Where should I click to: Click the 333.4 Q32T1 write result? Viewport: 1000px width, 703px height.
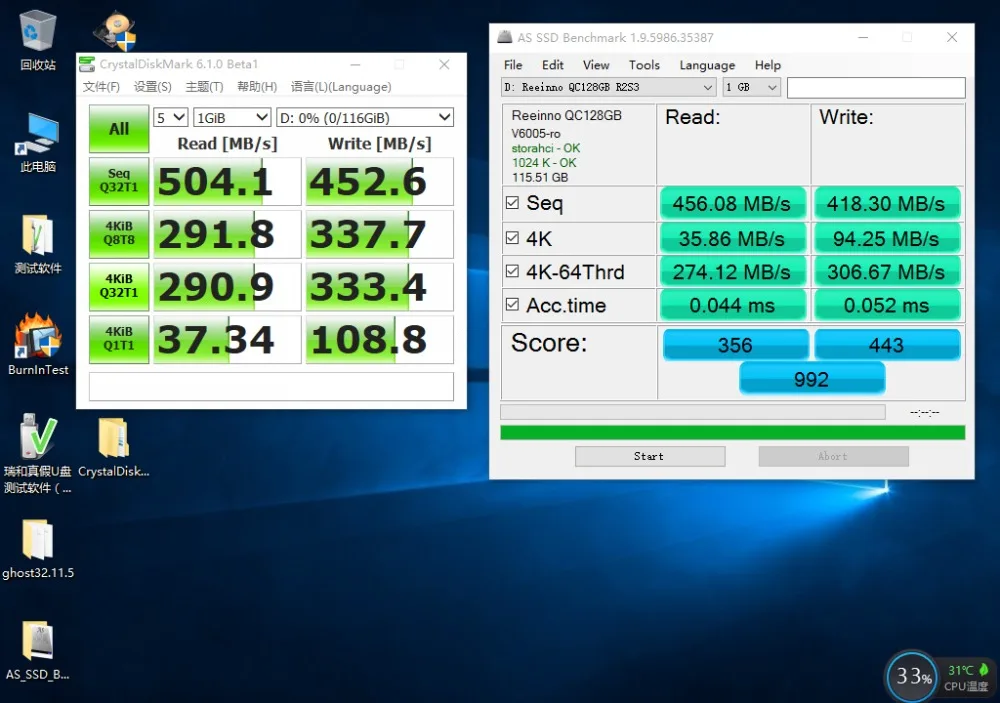tap(379, 286)
